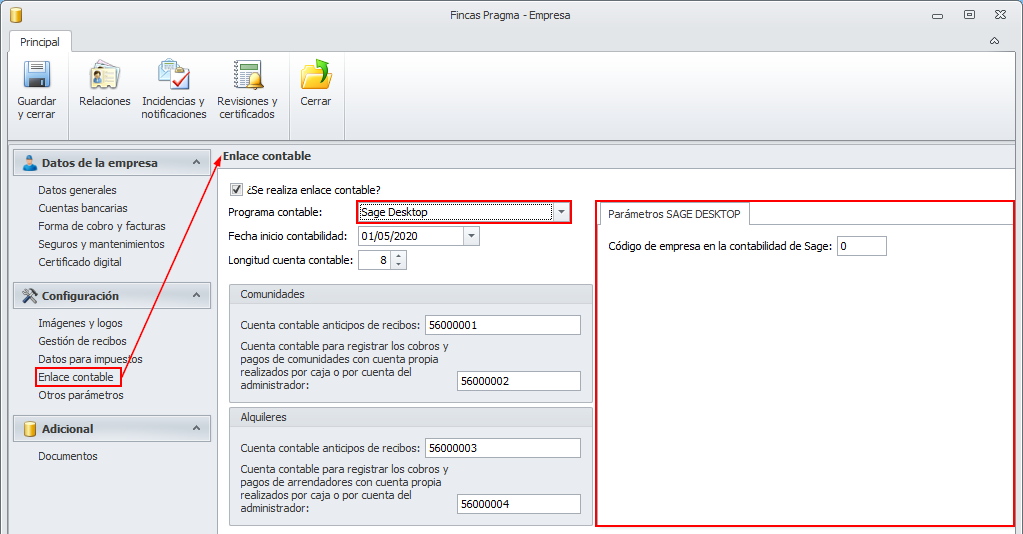Open Forma de cobro y facturas
Viewport: 1023px width, 534px height.
click(102, 226)
